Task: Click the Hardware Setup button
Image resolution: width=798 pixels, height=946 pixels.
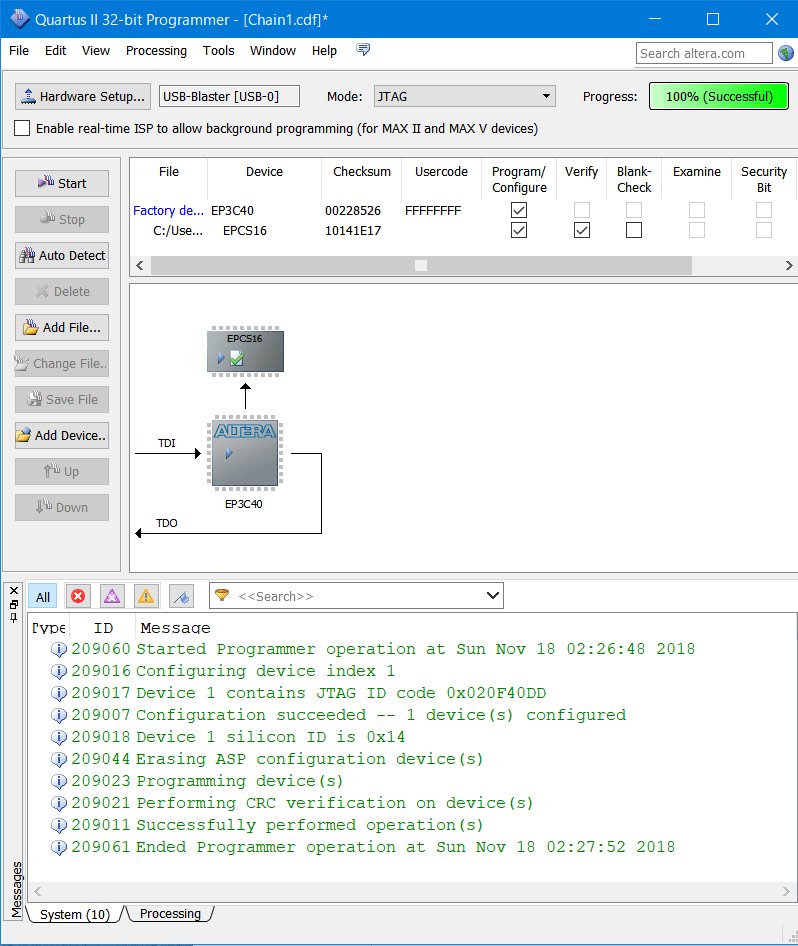Action: click(x=83, y=96)
